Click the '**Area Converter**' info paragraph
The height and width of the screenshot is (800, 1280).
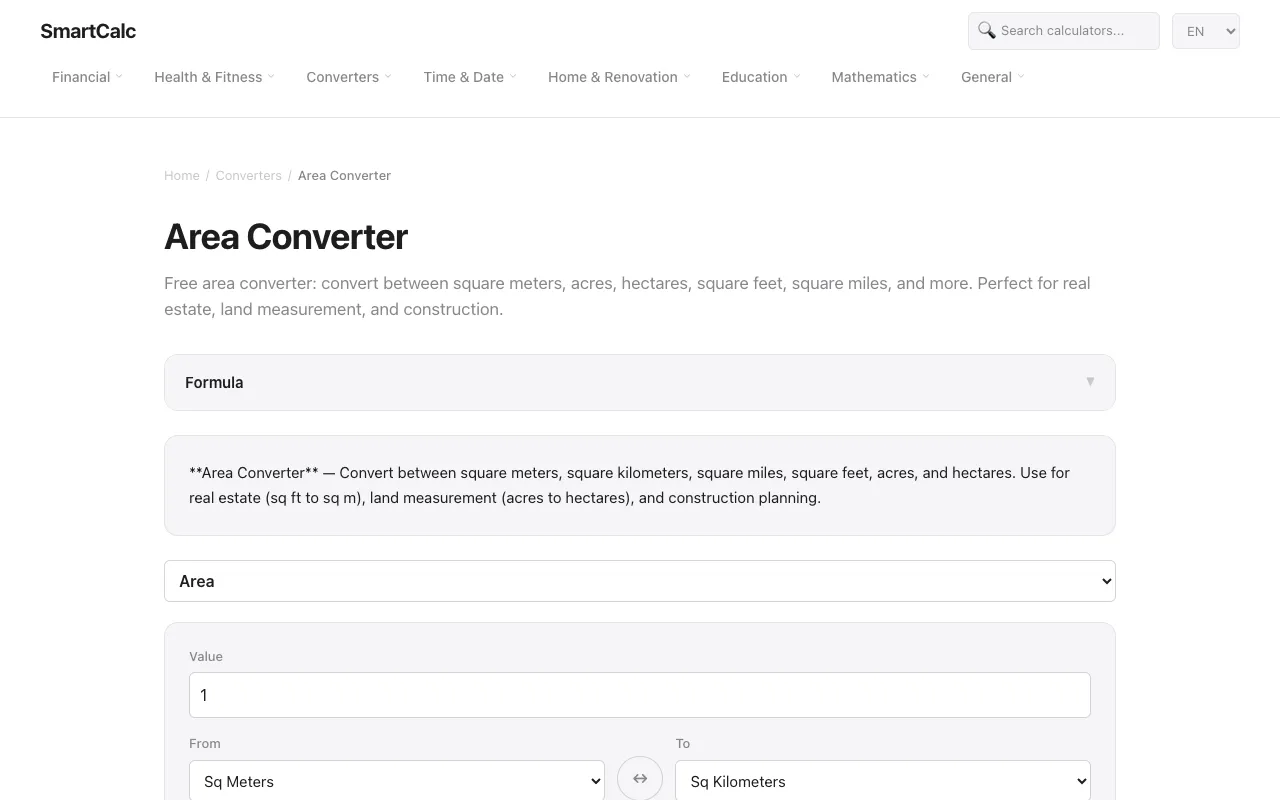click(630, 485)
